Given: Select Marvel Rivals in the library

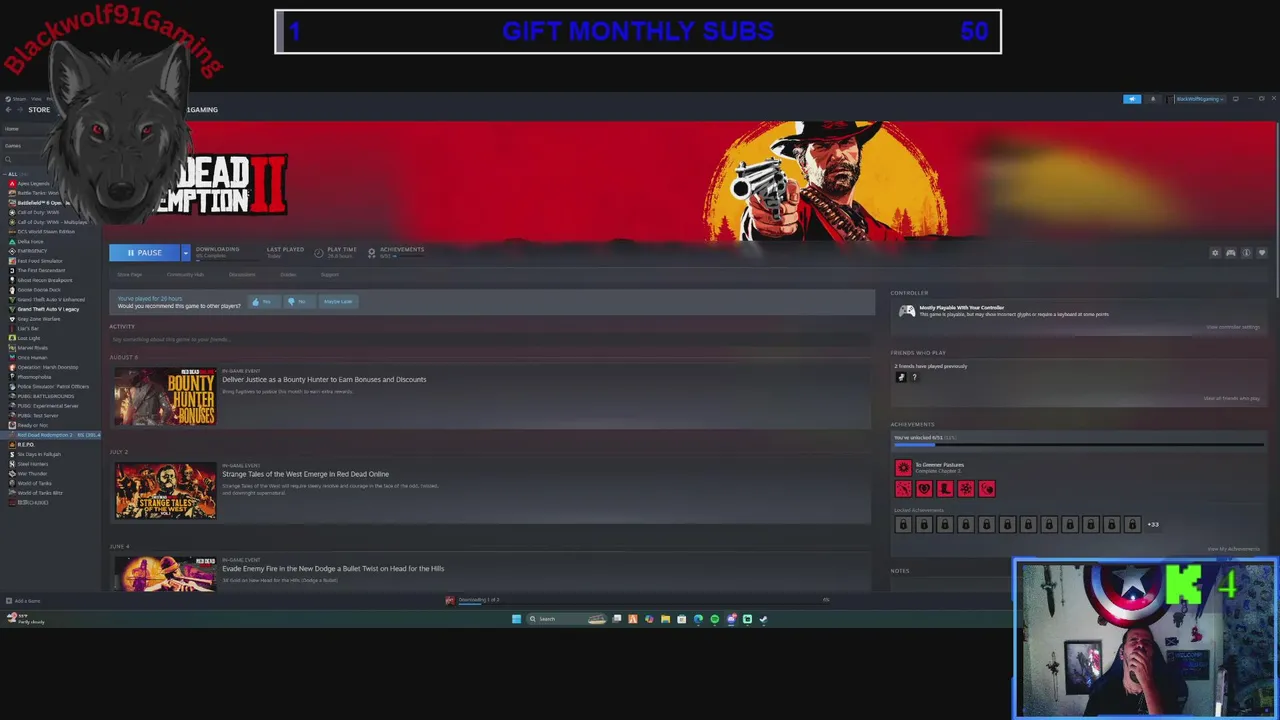Looking at the screenshot, I should (32, 348).
